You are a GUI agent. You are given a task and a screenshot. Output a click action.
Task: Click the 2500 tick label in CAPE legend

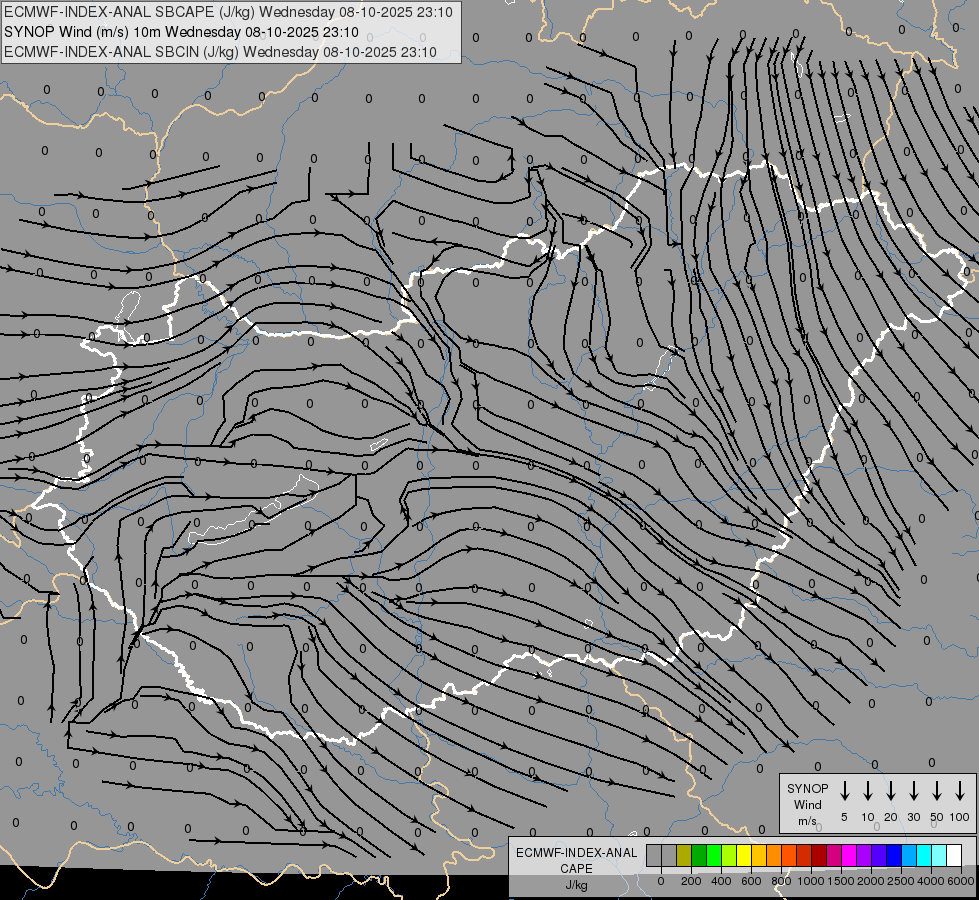pos(901,881)
